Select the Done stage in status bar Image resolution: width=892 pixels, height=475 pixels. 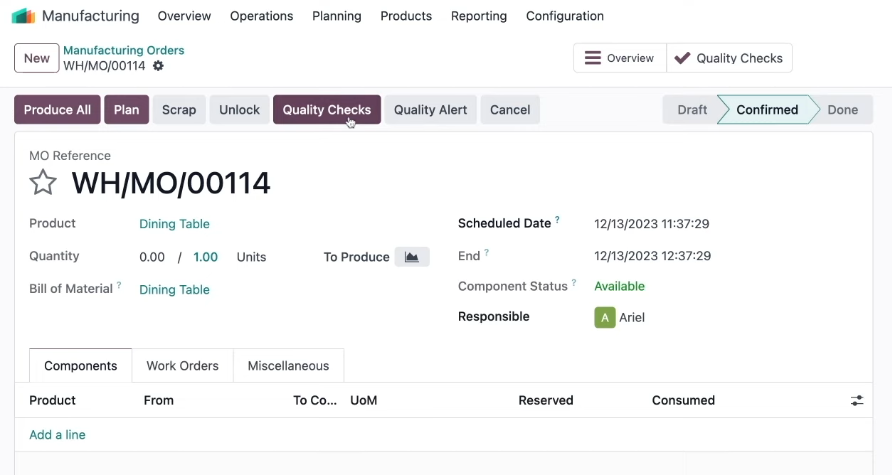click(843, 110)
